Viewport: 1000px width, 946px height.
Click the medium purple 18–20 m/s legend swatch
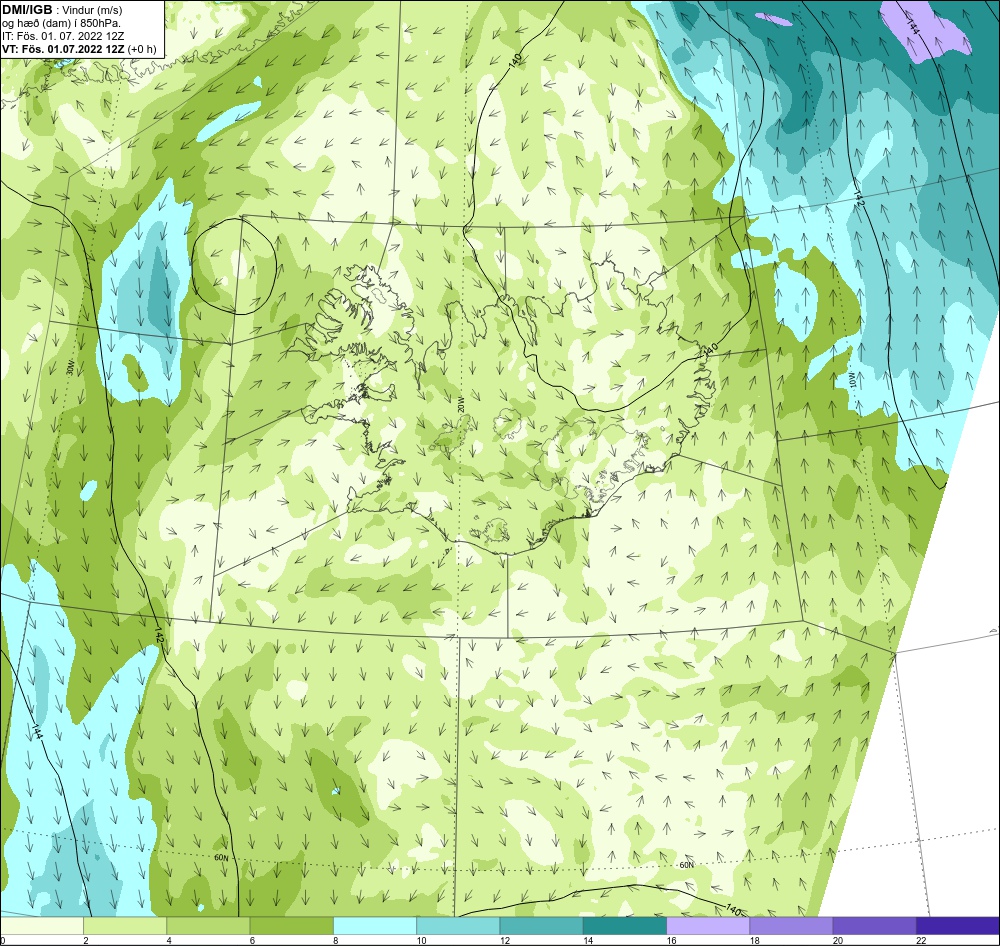pos(791,925)
